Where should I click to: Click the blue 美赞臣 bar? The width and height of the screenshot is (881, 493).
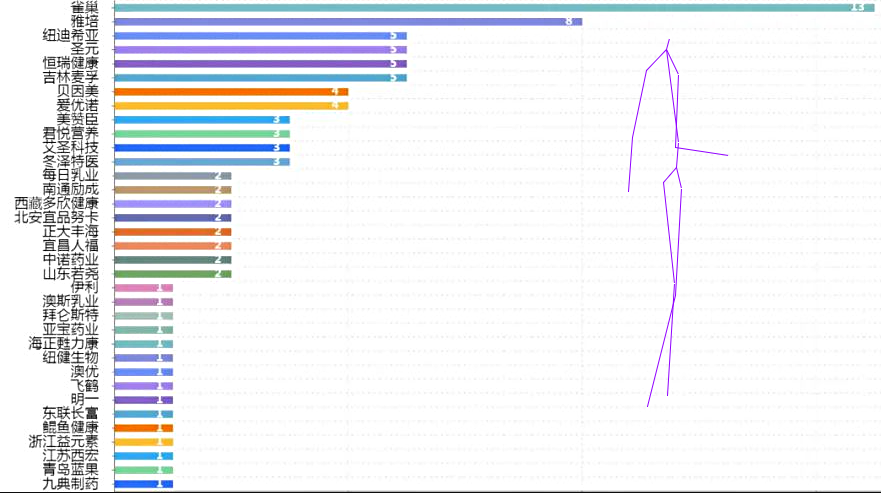click(x=202, y=120)
